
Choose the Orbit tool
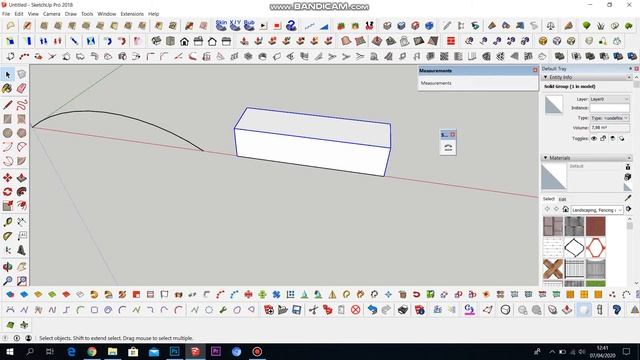click(7, 267)
